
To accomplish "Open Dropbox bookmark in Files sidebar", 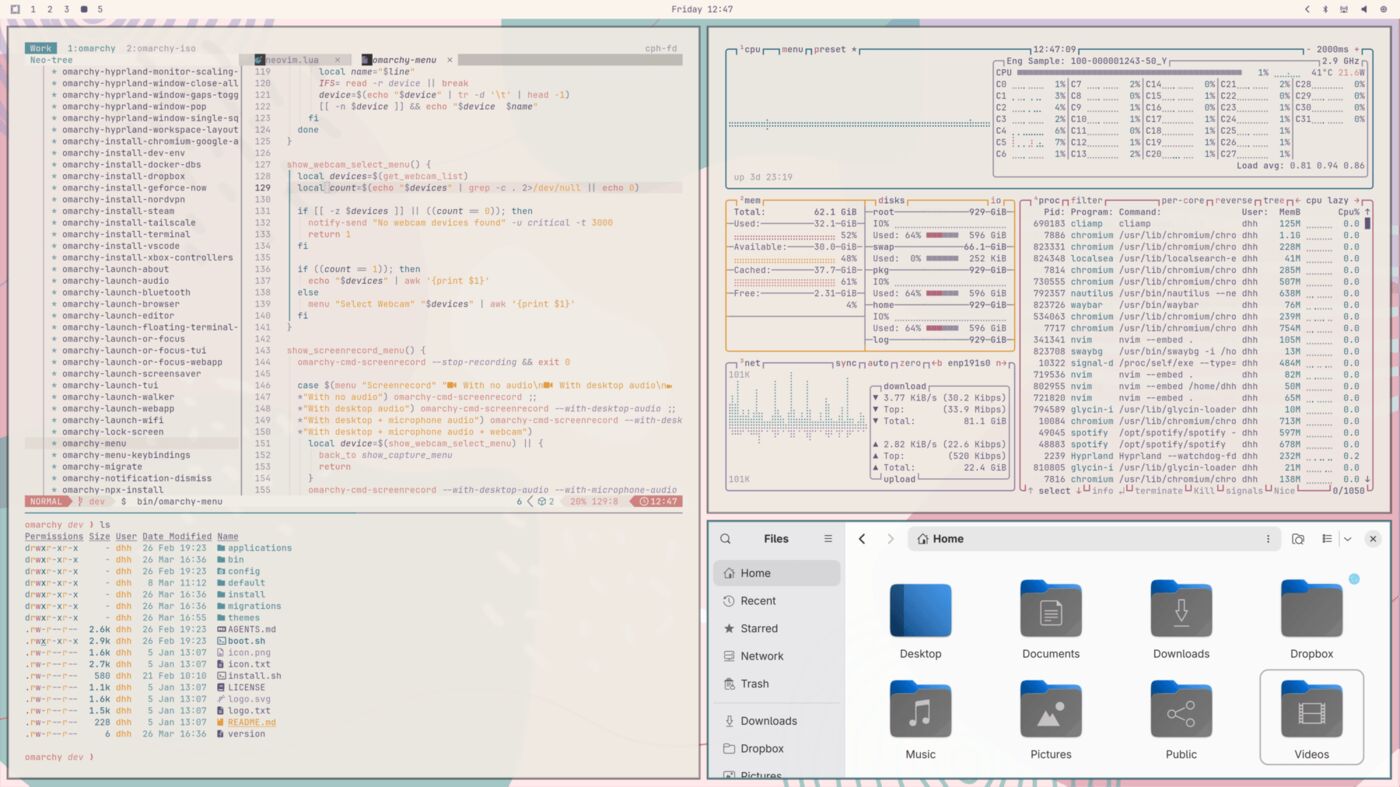I will coord(777,748).
